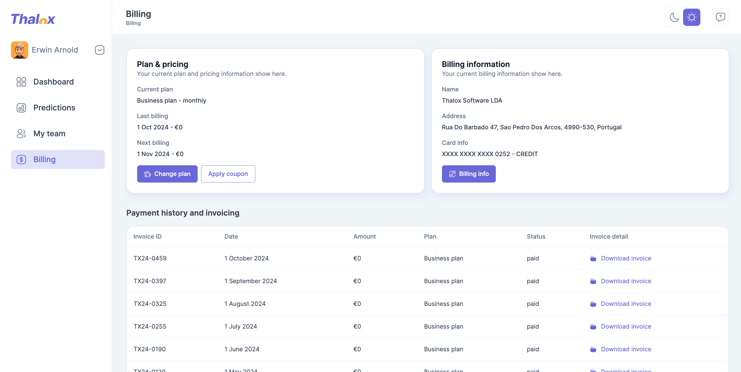Switch to light mode sun toggle
This screenshot has height=372, width=741.
pos(692,17)
